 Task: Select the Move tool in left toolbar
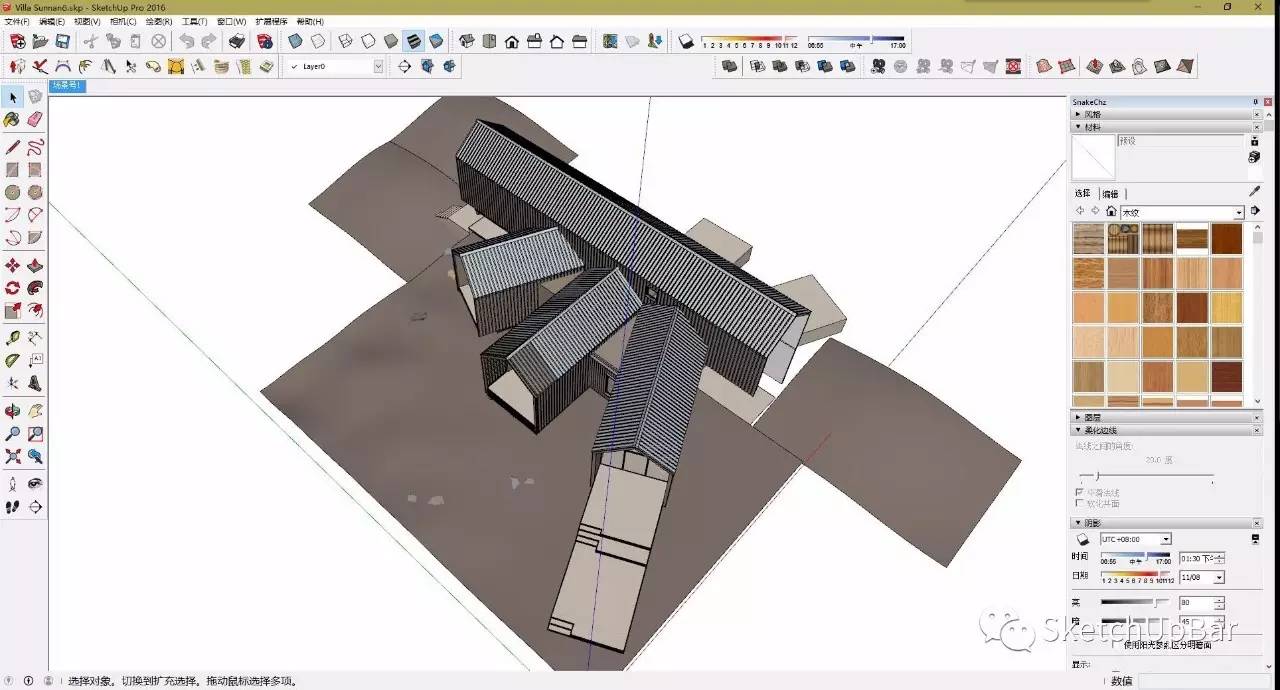coord(12,266)
